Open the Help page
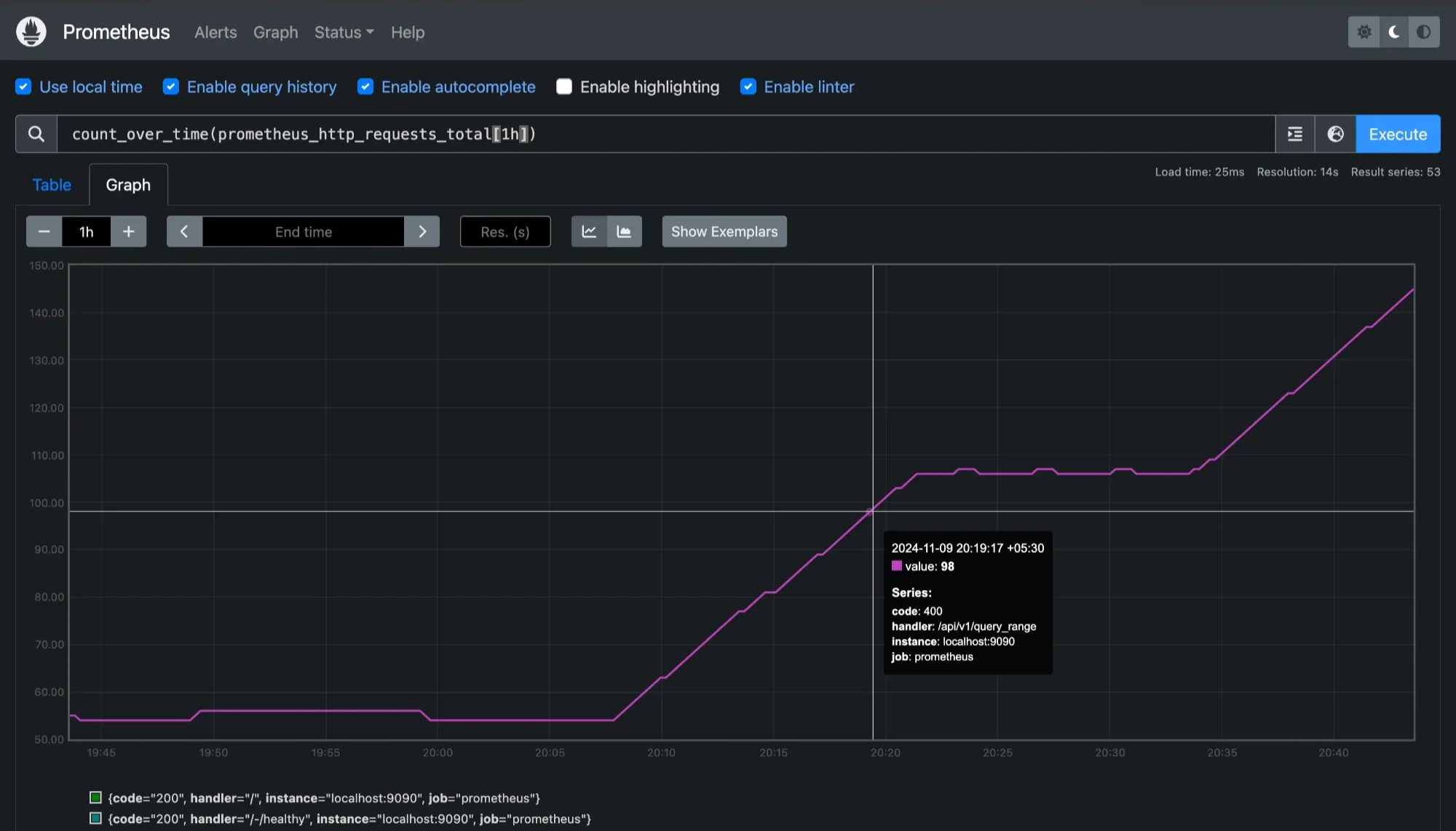The width and height of the screenshot is (1456, 831). (x=408, y=32)
